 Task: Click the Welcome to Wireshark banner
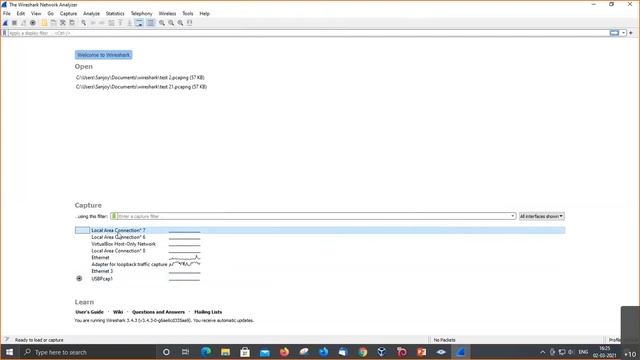click(x=104, y=55)
